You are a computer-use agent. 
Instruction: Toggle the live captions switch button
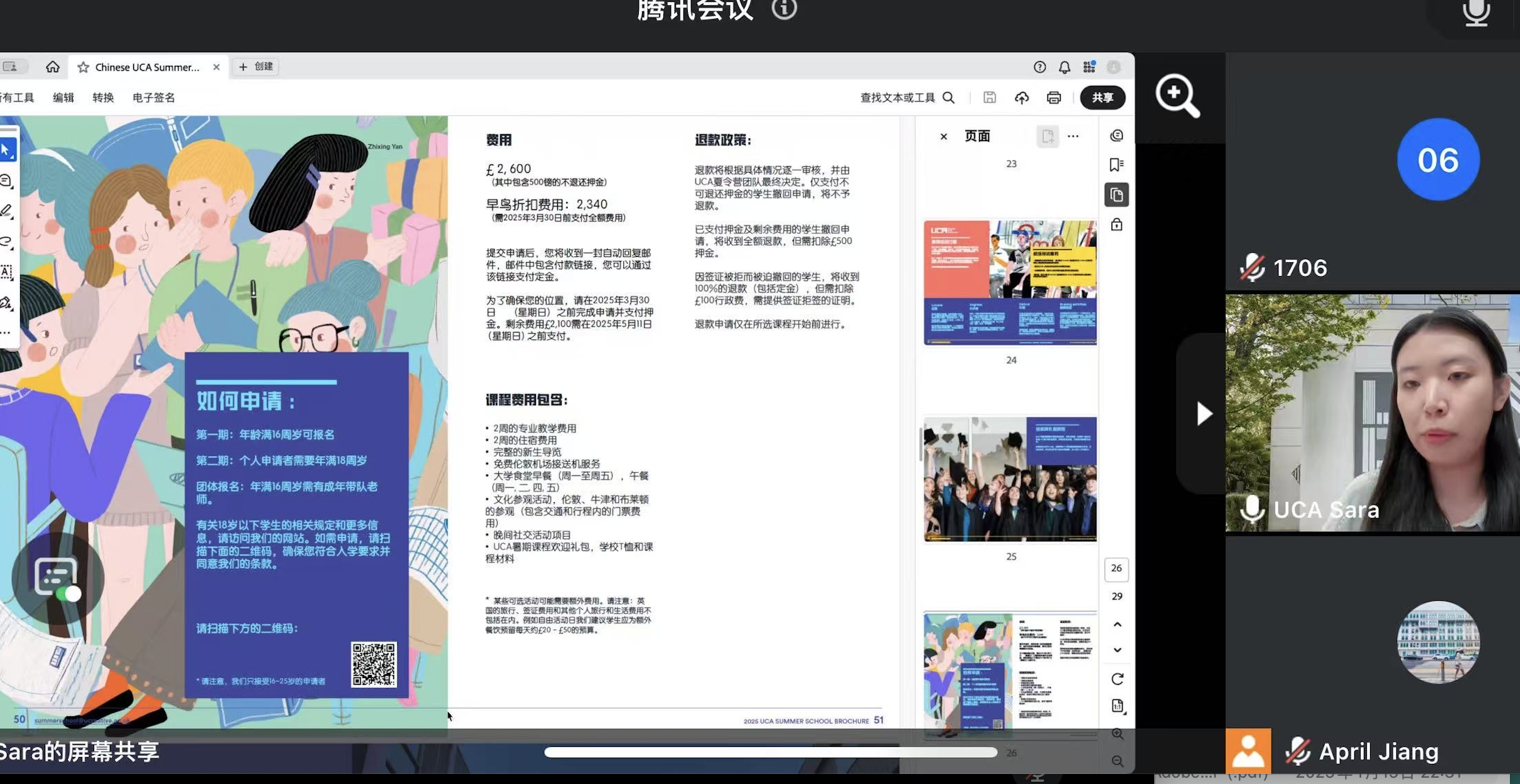tap(57, 578)
